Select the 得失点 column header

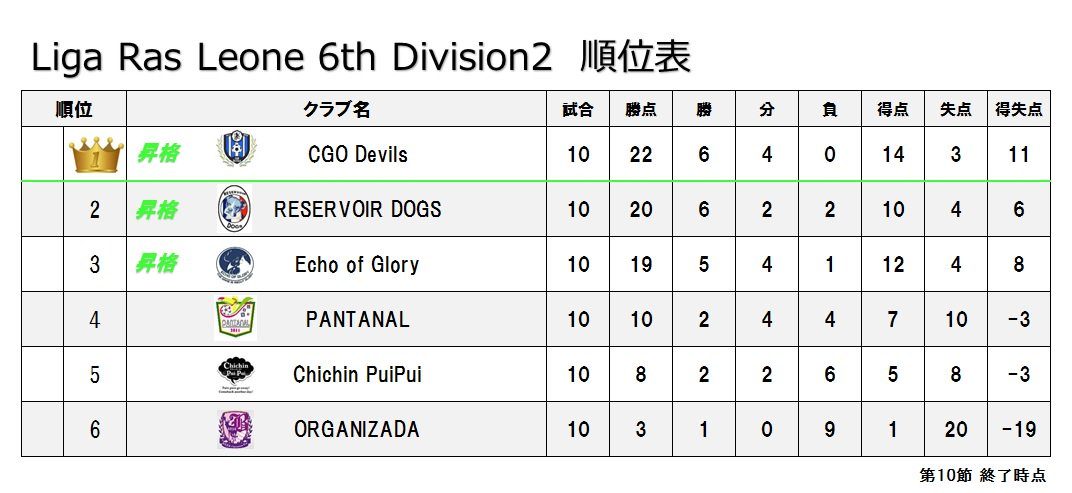[1019, 109]
